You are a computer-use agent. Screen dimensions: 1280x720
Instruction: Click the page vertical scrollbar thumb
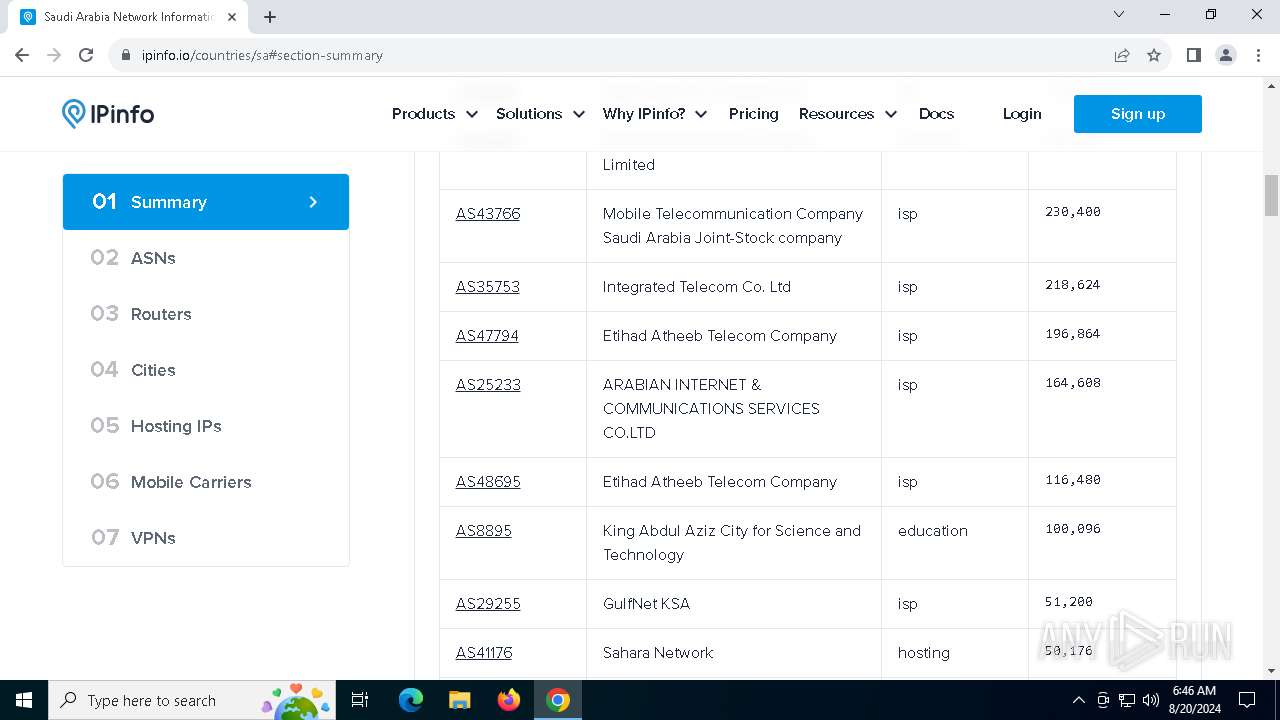[1271, 195]
